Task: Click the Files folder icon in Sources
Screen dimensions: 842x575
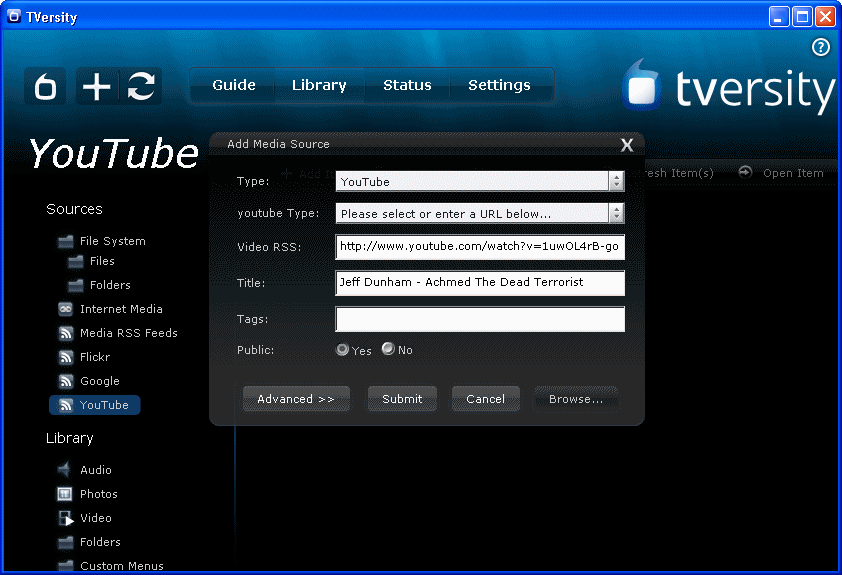Action: pos(76,261)
